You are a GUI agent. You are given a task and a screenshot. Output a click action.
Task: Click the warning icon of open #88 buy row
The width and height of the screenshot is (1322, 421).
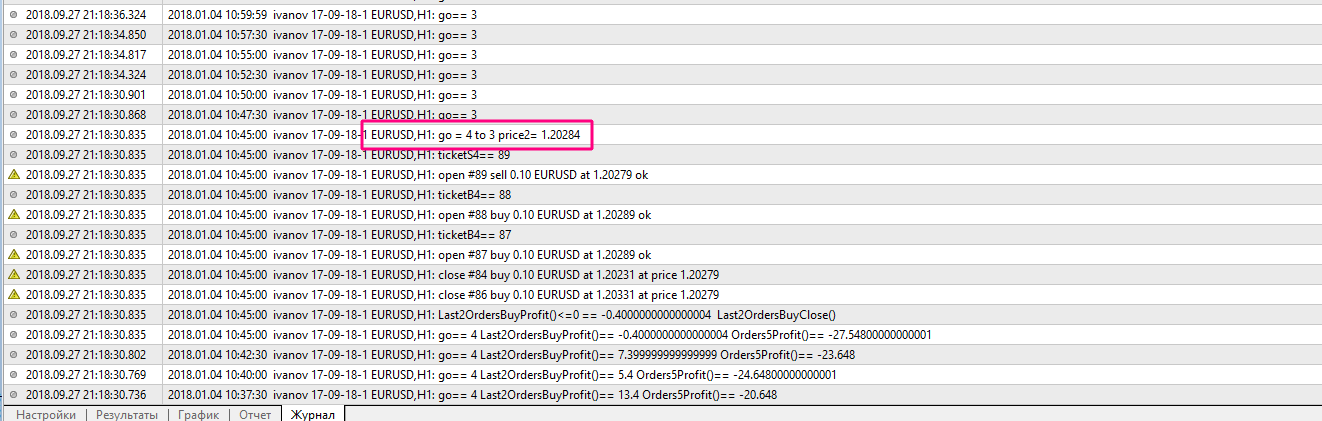pos(13,215)
